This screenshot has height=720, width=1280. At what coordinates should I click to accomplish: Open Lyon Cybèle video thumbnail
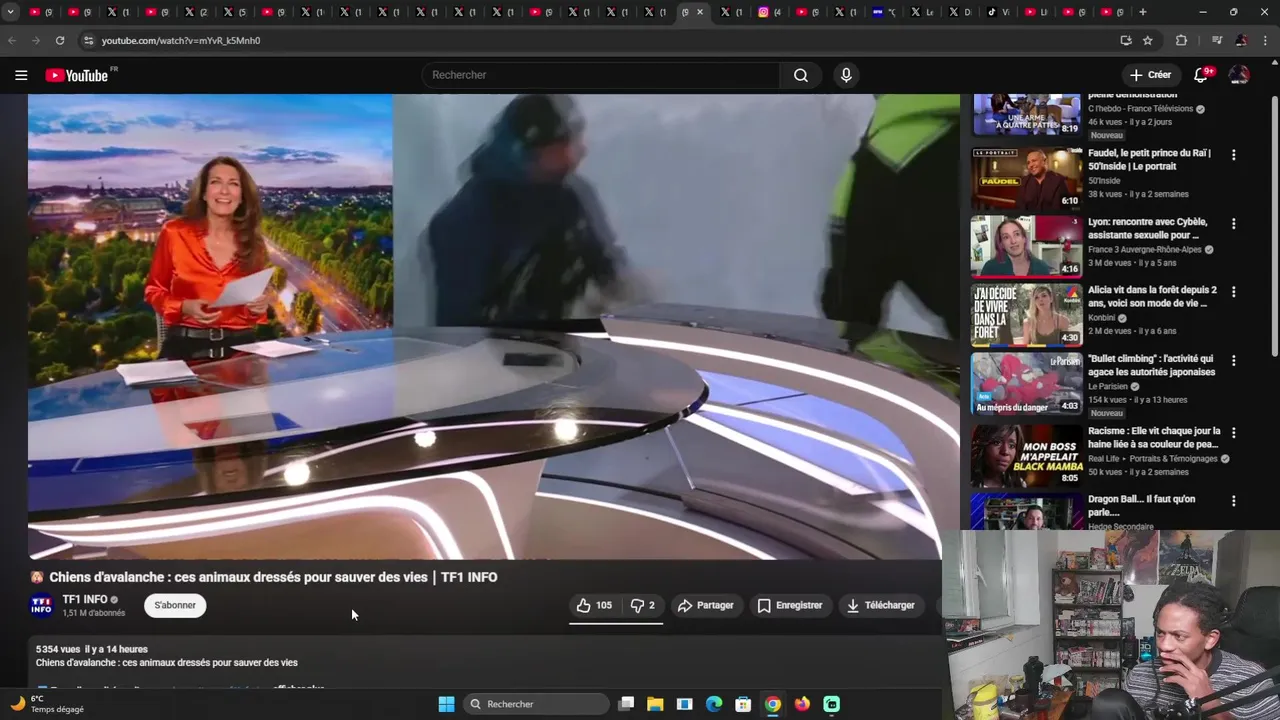pyautogui.click(x=1027, y=247)
